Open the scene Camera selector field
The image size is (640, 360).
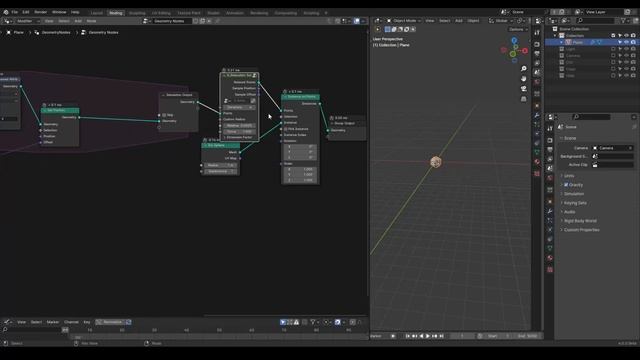[x=613, y=148]
